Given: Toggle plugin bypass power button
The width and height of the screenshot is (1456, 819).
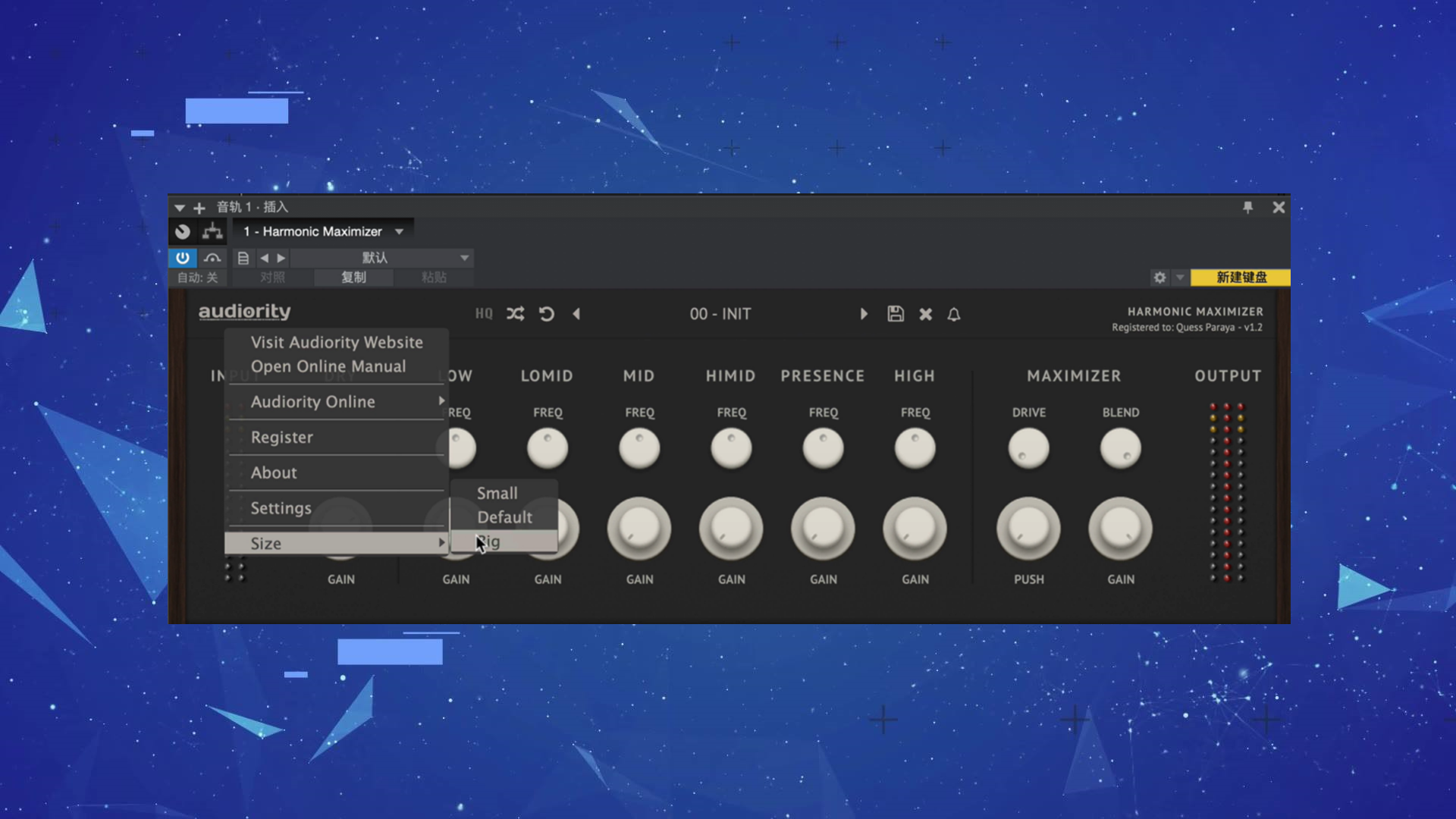Looking at the screenshot, I should pyautogui.click(x=183, y=258).
